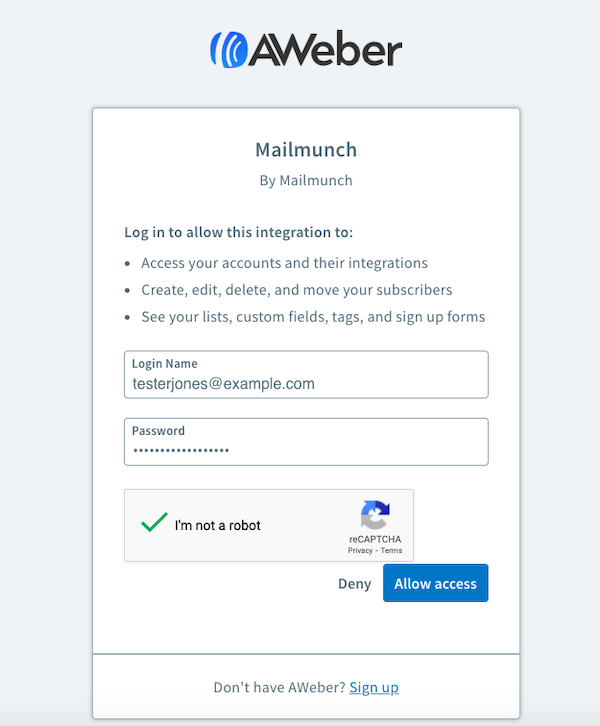Click the reCAPTCHA caption under logo
Screen dimensions: 600x726
[375, 540]
